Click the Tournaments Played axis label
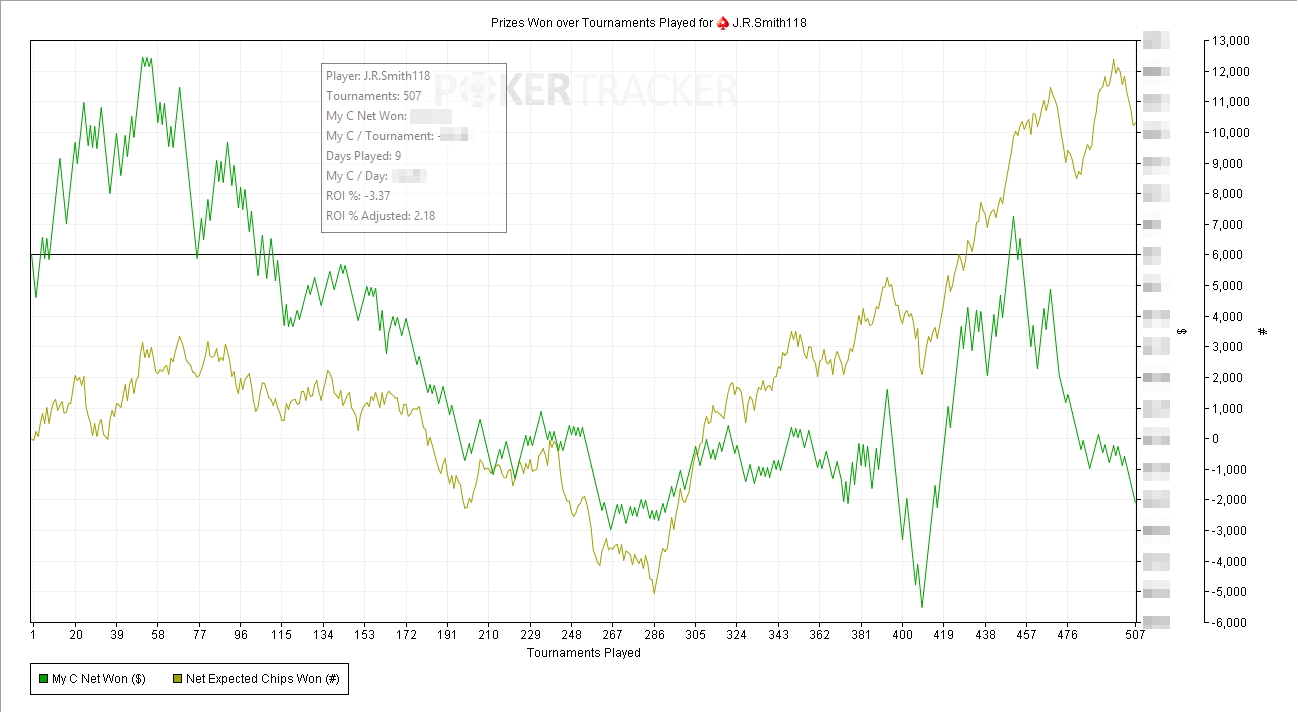 (x=583, y=653)
